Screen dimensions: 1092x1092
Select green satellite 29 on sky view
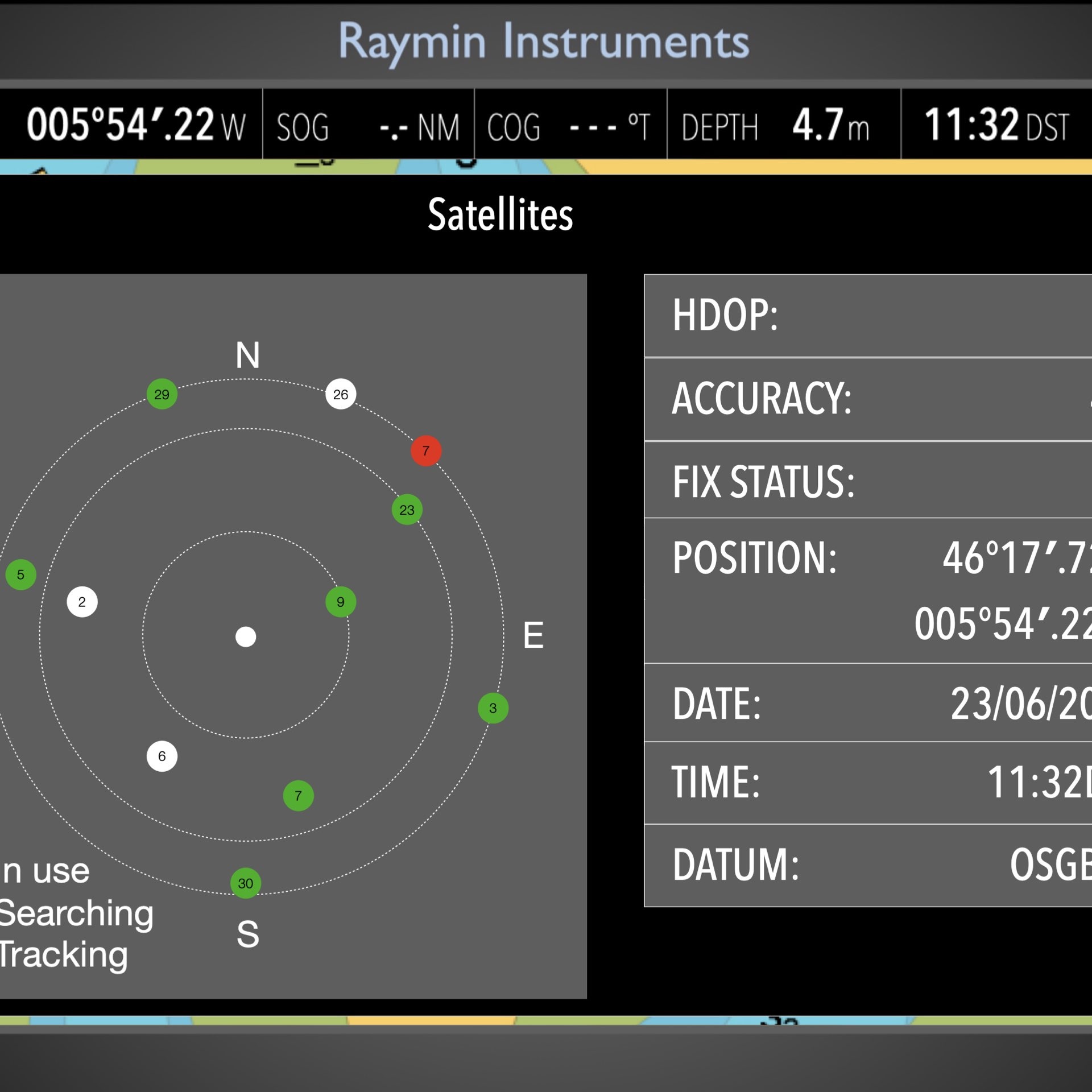tap(162, 394)
